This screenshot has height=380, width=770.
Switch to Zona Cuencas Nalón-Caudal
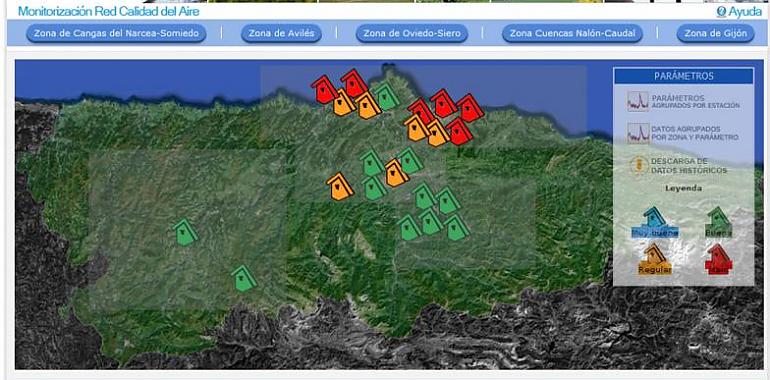coord(572,33)
